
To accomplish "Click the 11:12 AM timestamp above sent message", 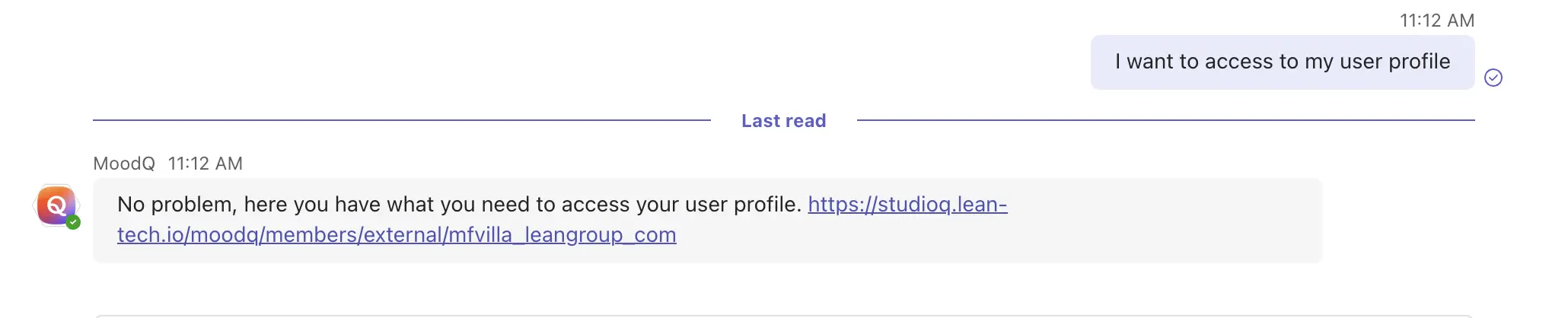I will [1437, 21].
